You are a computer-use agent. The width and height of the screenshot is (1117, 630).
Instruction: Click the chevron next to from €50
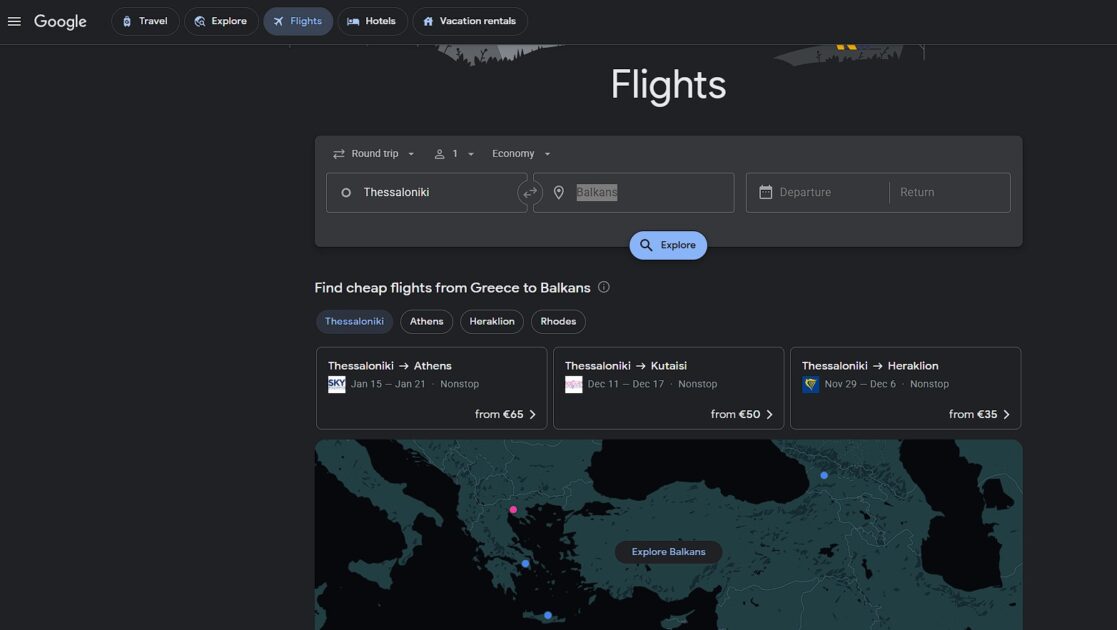(769, 415)
